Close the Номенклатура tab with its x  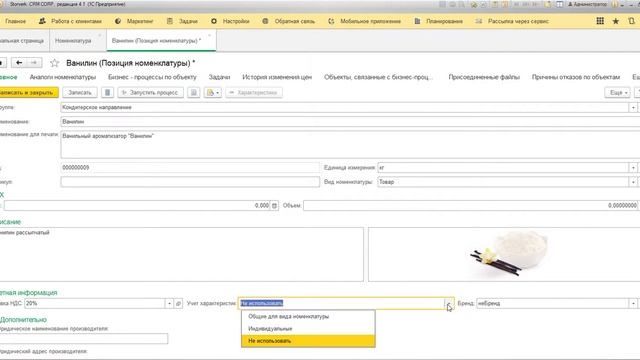point(100,36)
